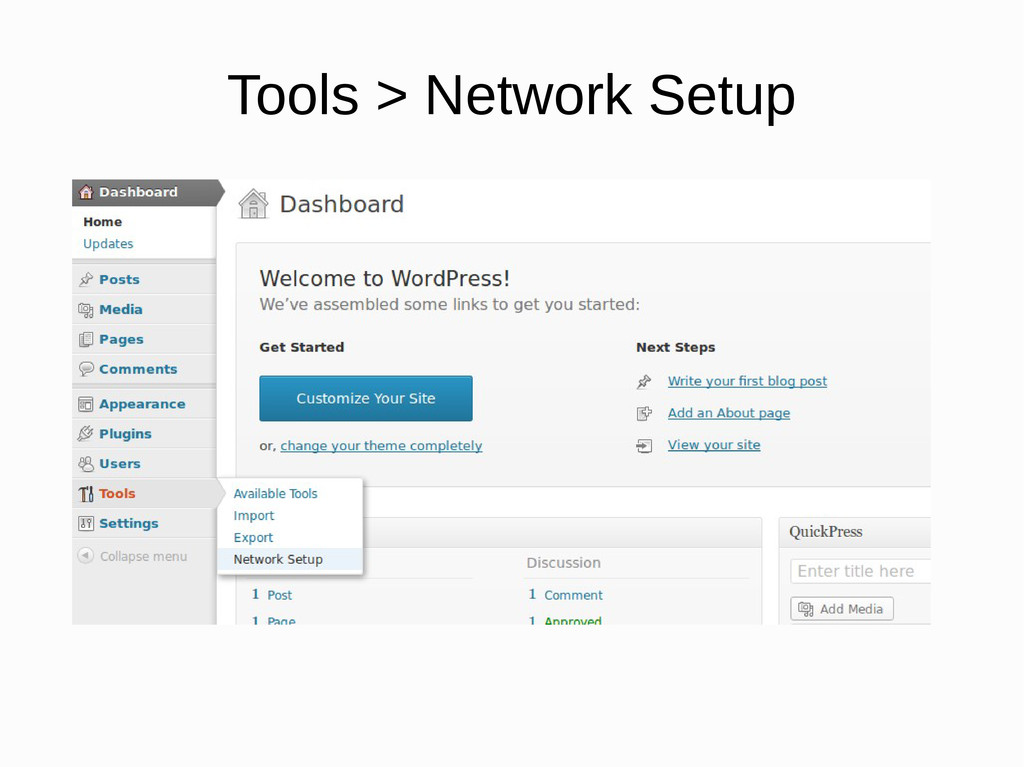This screenshot has width=1024, height=767.
Task: Click the Plugins plug icon
Action: coord(86,434)
